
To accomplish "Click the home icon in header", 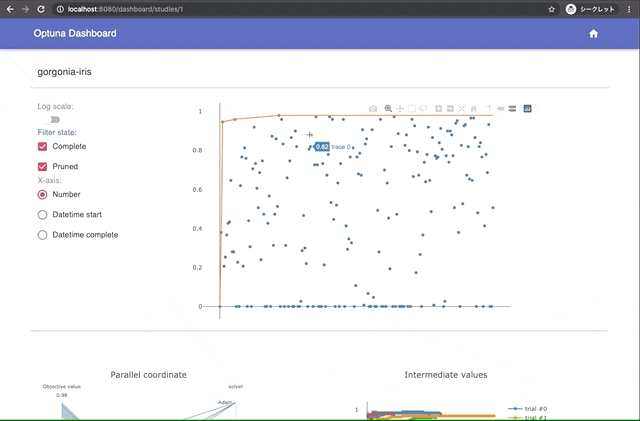I will pos(593,34).
